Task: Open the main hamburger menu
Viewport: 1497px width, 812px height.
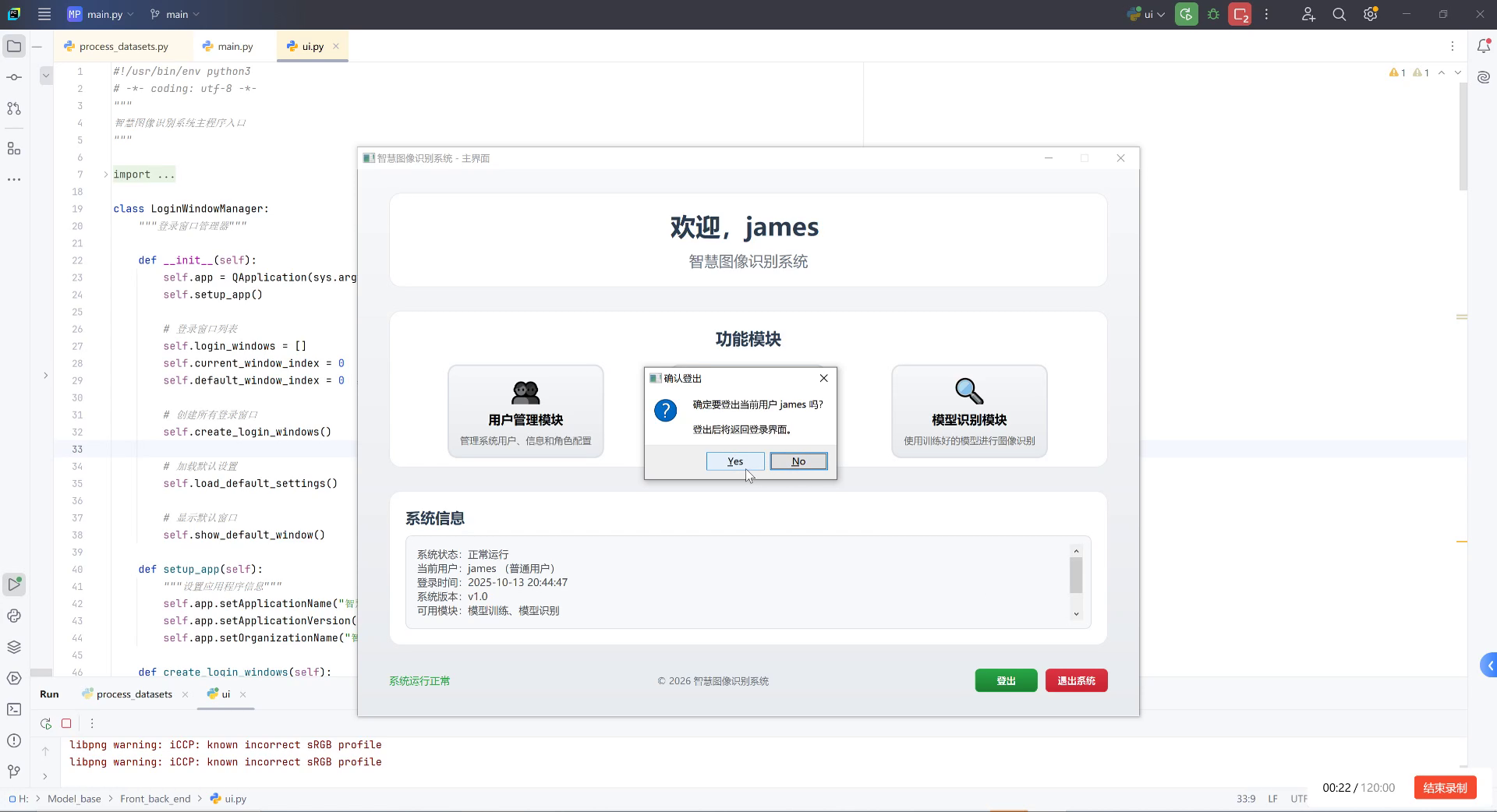Action: pyautogui.click(x=44, y=14)
